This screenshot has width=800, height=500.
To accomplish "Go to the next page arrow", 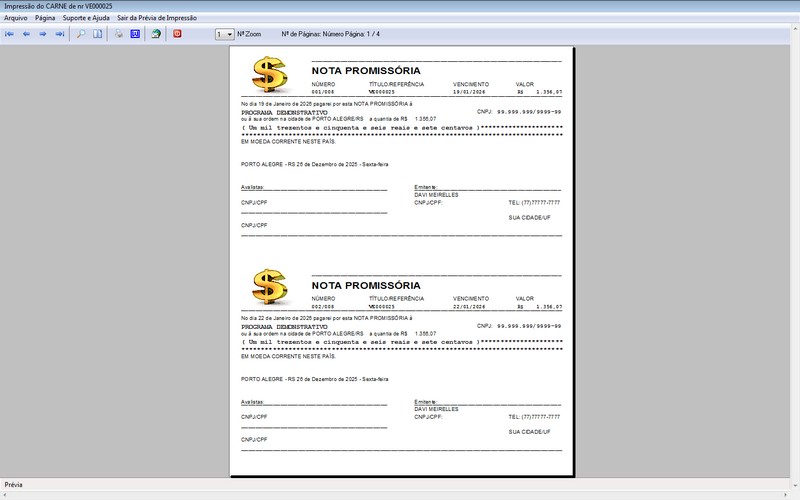I will (43, 34).
